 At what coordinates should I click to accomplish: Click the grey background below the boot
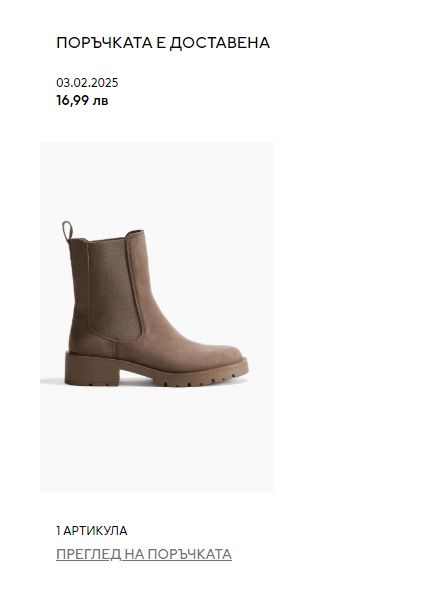point(157,439)
